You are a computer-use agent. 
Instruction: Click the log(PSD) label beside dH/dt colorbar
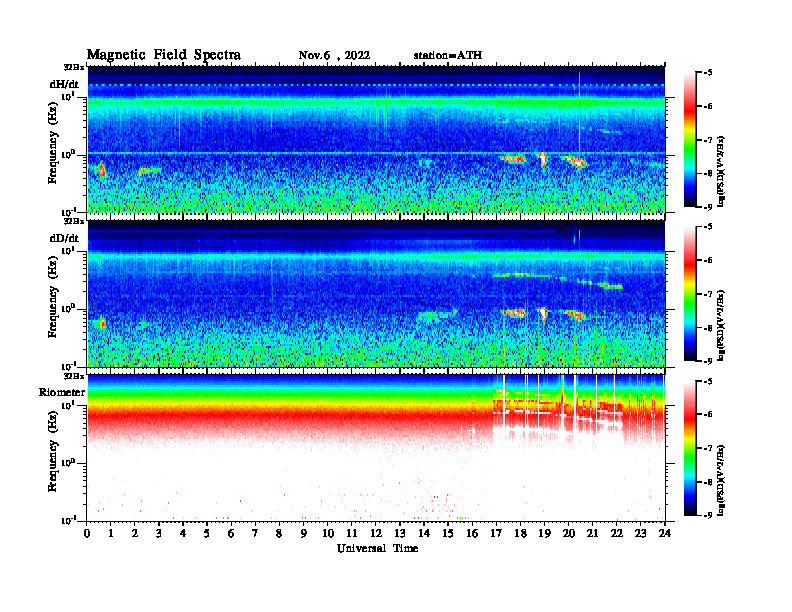click(721, 171)
